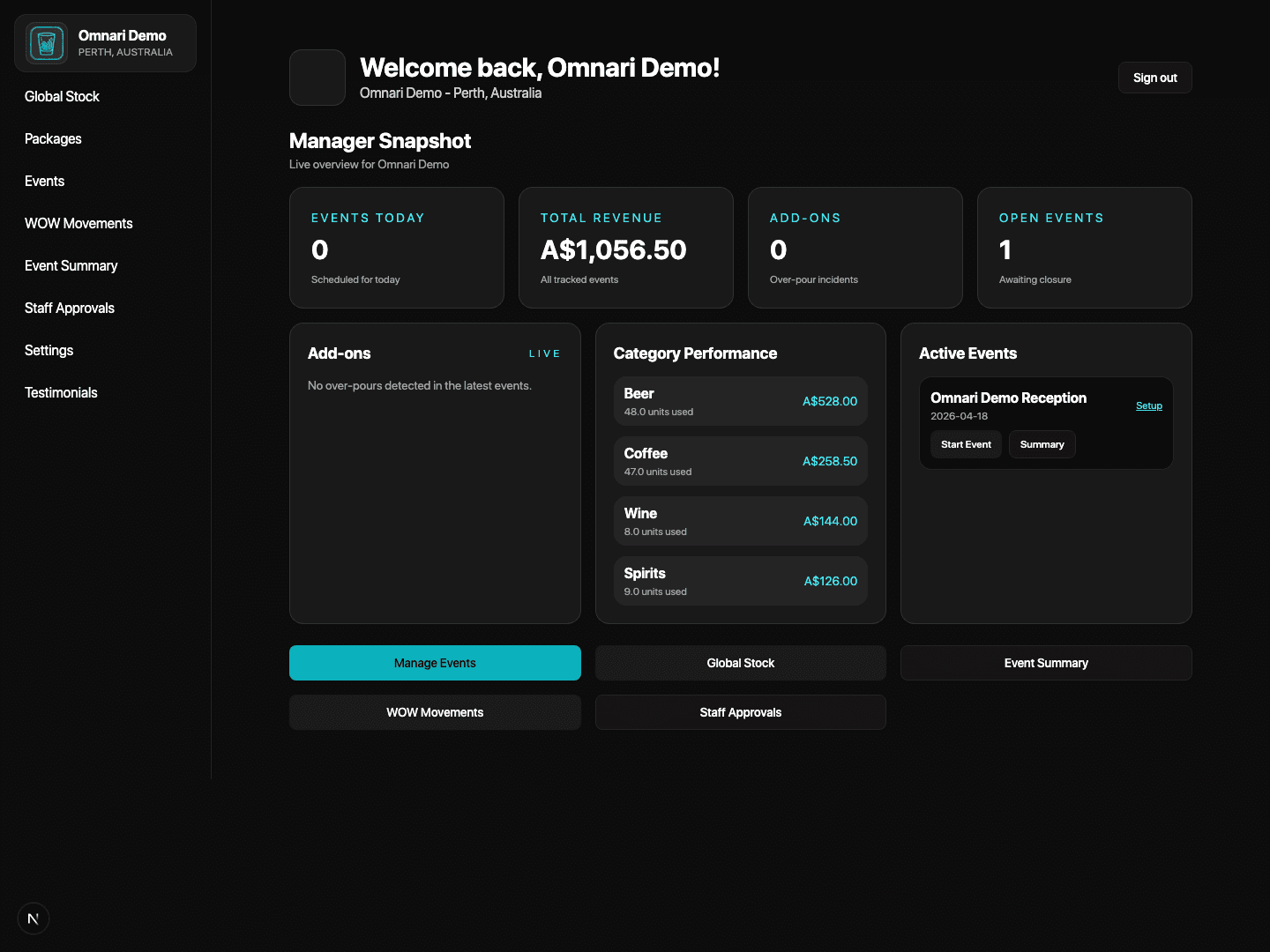Navigate to Event Summary in sidebar
This screenshot has width=1270, height=952.
pos(71,266)
